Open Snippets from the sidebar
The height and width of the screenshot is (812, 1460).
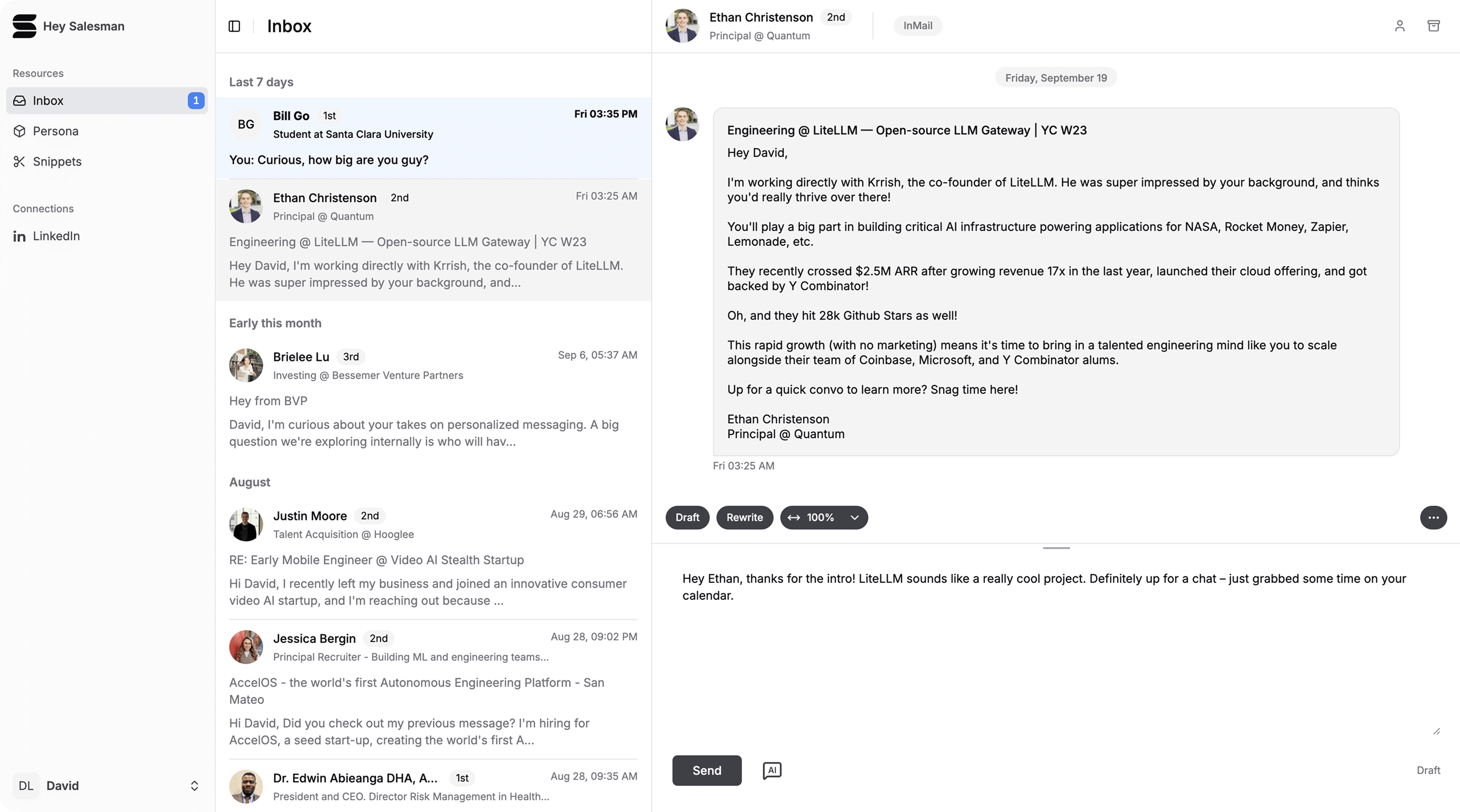tap(57, 162)
